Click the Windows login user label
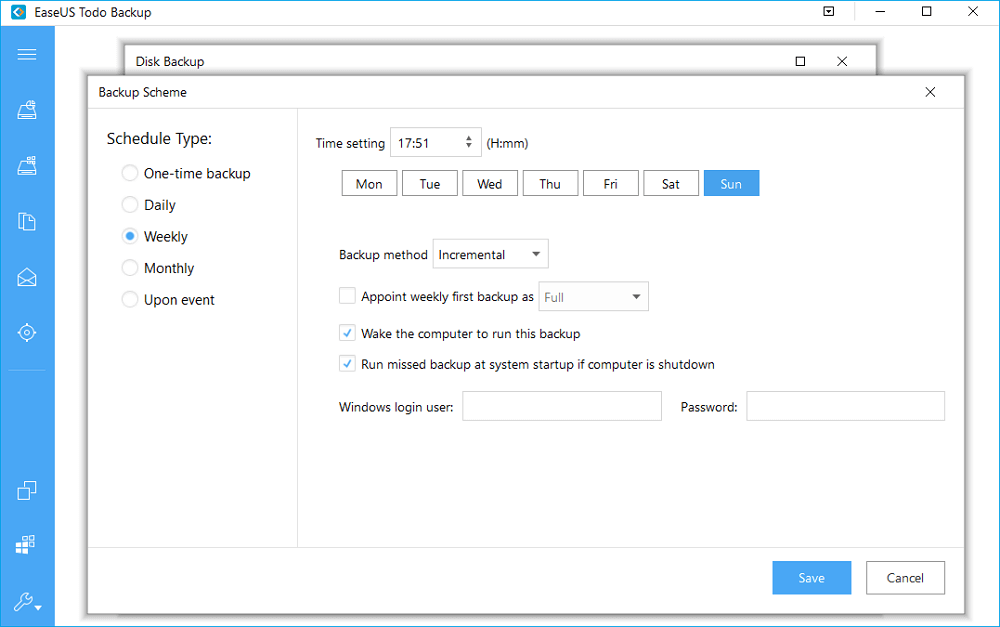Screen dimensions: 1000x627 tap(396, 407)
